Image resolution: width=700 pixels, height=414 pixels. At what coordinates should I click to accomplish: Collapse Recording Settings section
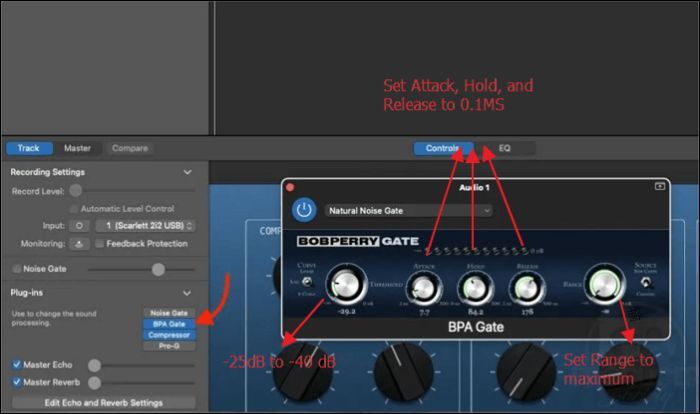click(x=188, y=172)
